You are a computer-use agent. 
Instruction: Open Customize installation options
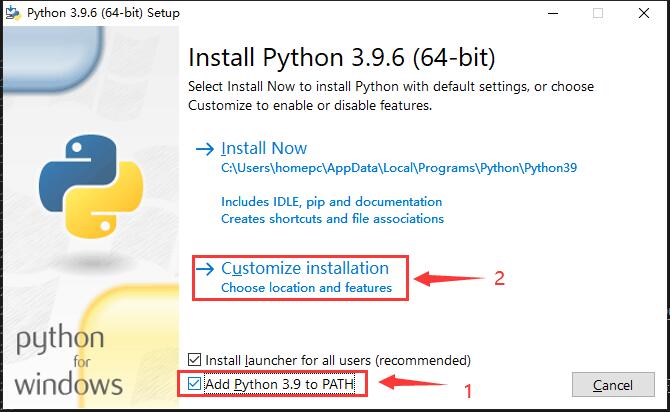click(304, 268)
